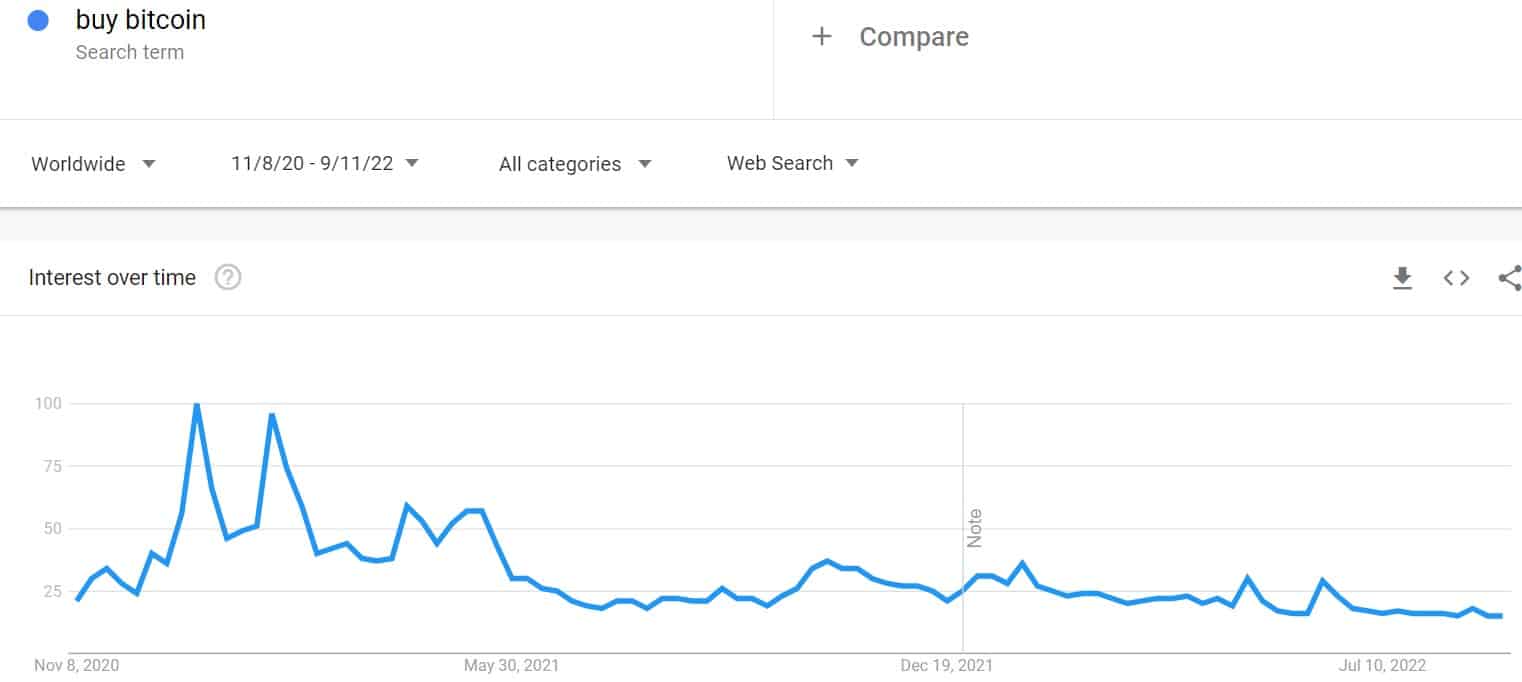Open the Interest over time help tooltip
Viewport: 1522px width, 682px height.
coord(228,277)
